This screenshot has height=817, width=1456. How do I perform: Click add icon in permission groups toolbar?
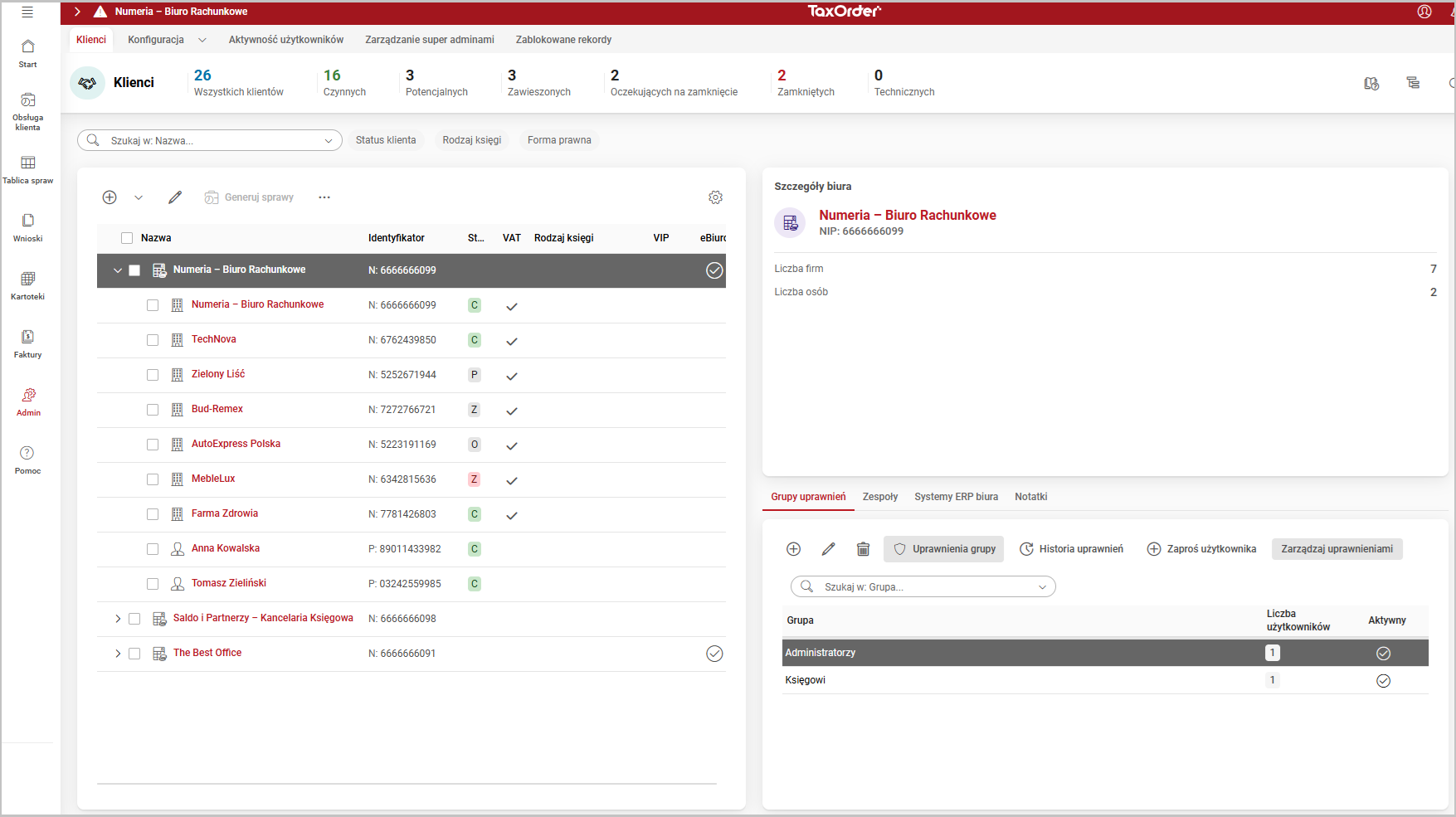click(793, 549)
